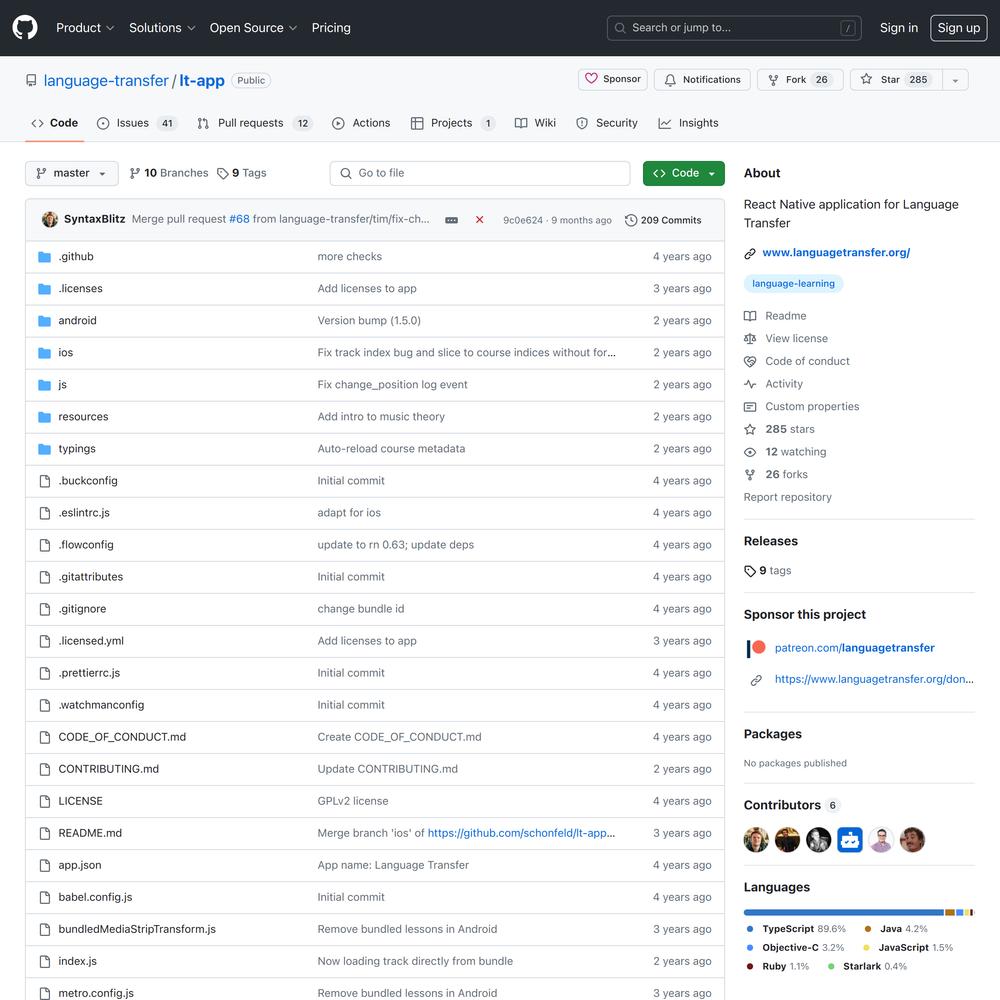Click the Sign up button

tap(958, 27)
